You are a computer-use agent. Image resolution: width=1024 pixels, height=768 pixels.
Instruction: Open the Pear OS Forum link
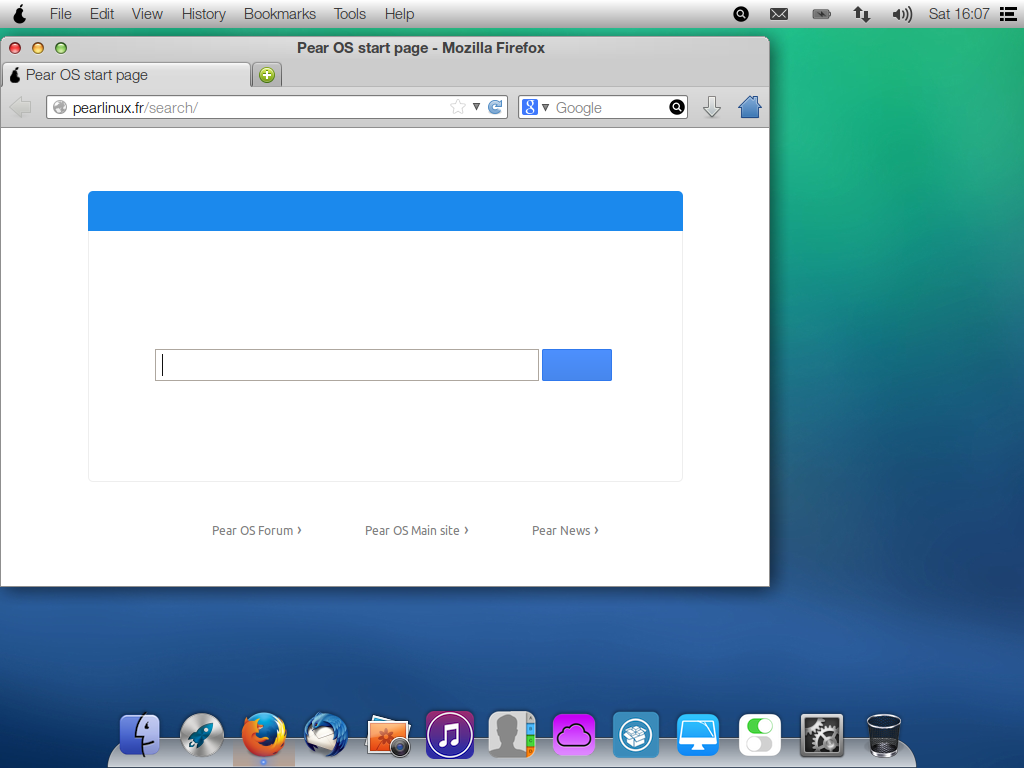[257, 530]
